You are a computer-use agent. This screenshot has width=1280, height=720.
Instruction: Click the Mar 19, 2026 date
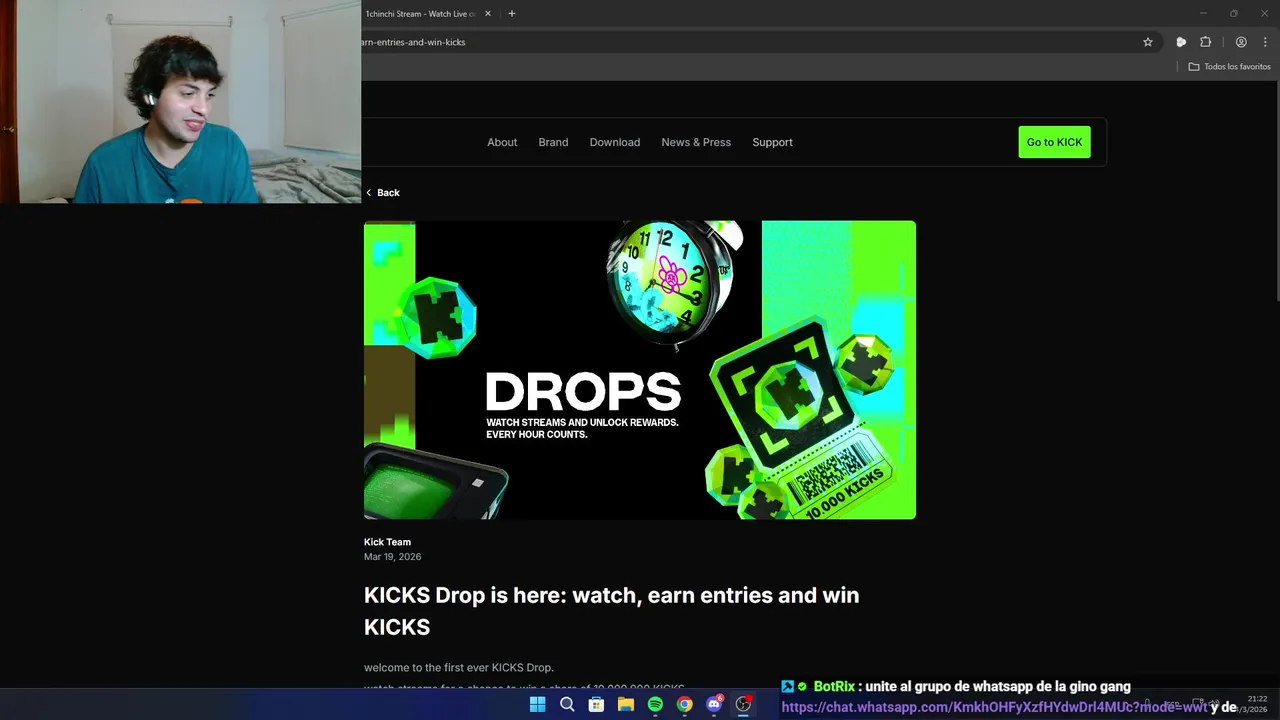[x=392, y=556]
